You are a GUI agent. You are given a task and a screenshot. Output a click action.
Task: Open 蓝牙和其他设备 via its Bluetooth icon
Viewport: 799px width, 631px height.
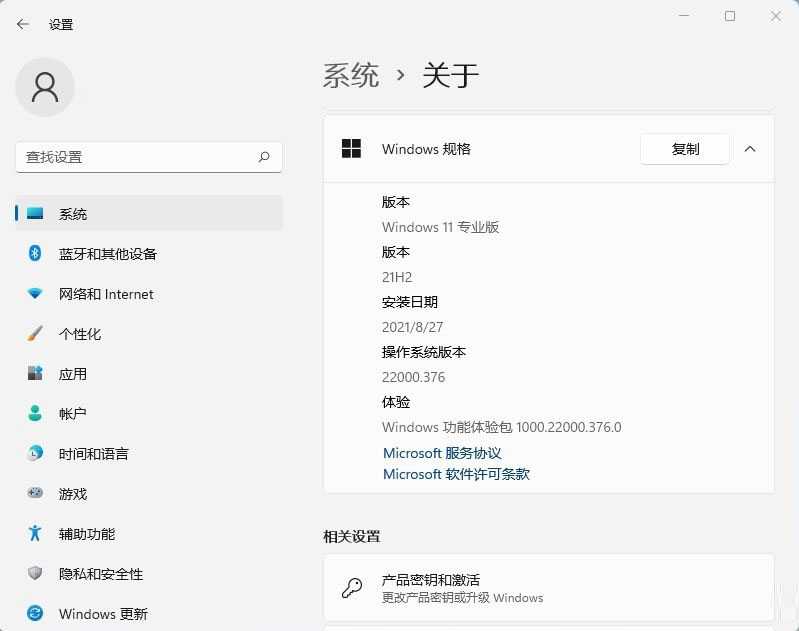coord(35,254)
